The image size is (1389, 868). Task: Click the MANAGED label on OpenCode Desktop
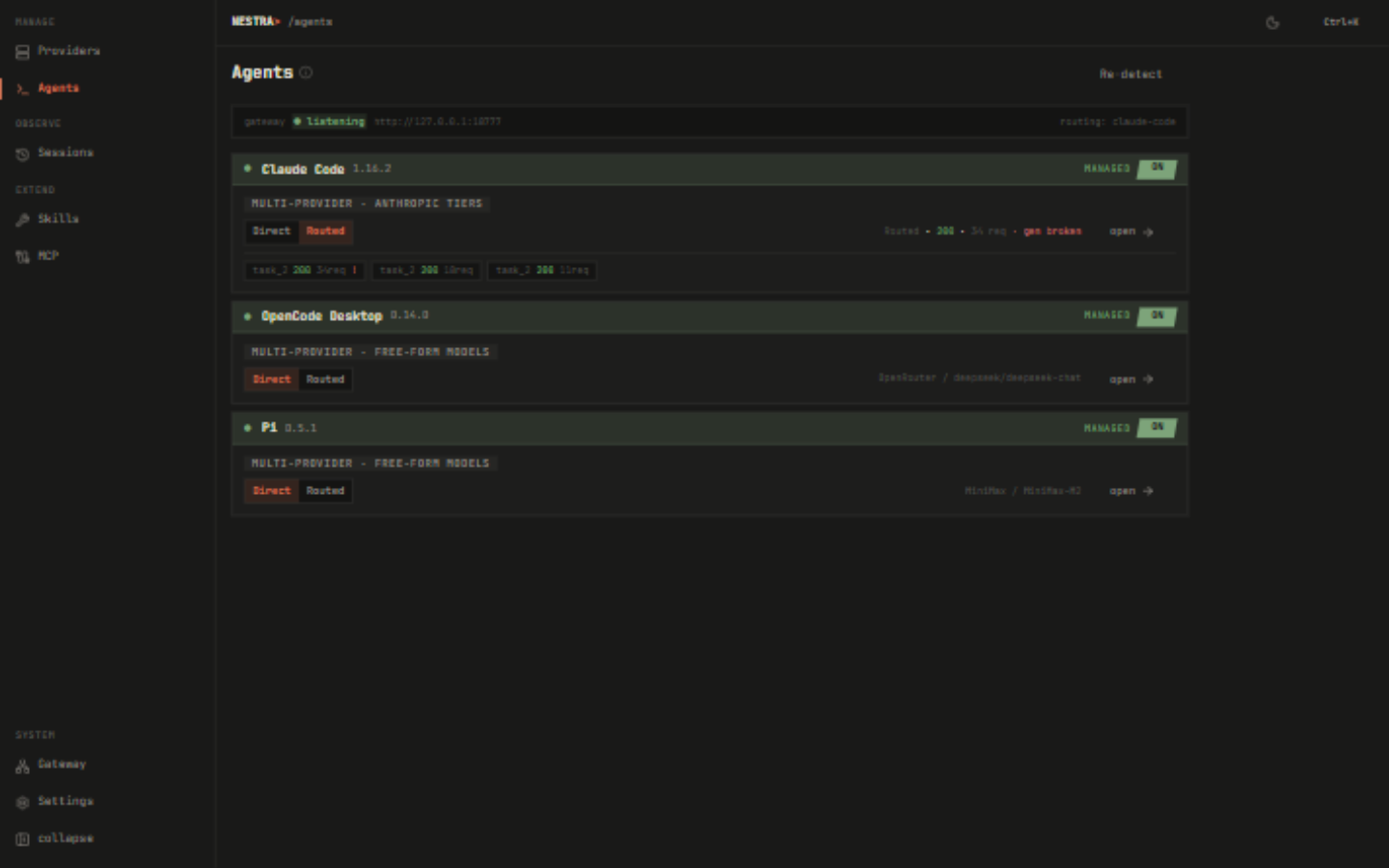(x=1106, y=316)
